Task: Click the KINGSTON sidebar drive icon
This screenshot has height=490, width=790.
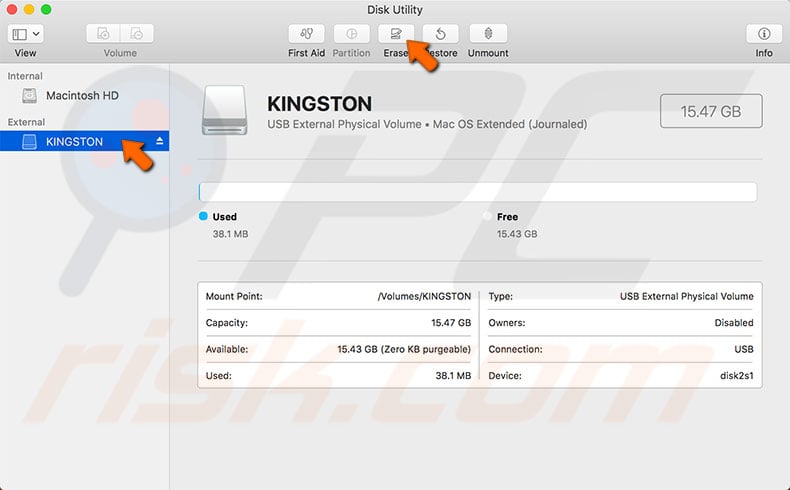Action: coord(29,142)
